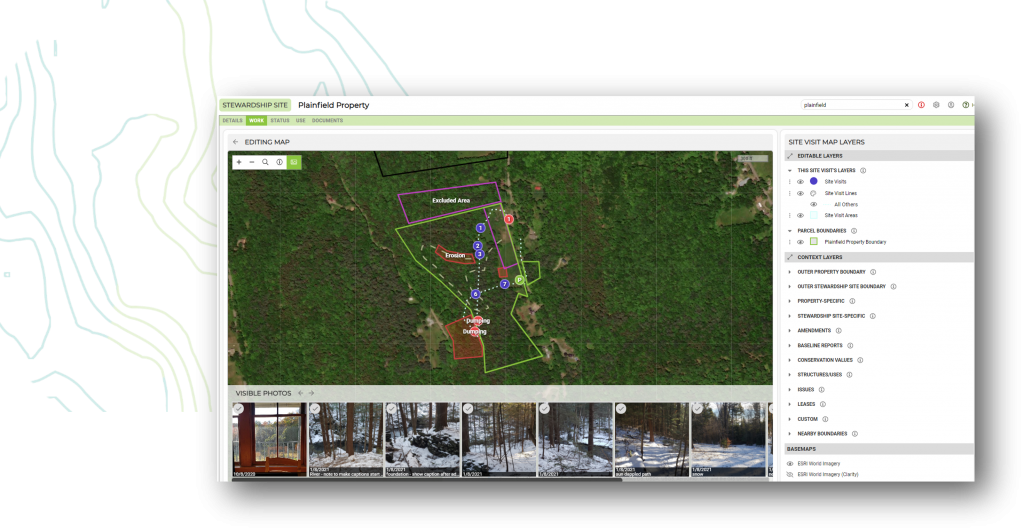Screen dimensions: 1024x531
Task: Open the Documents tab
Action: 327,120
